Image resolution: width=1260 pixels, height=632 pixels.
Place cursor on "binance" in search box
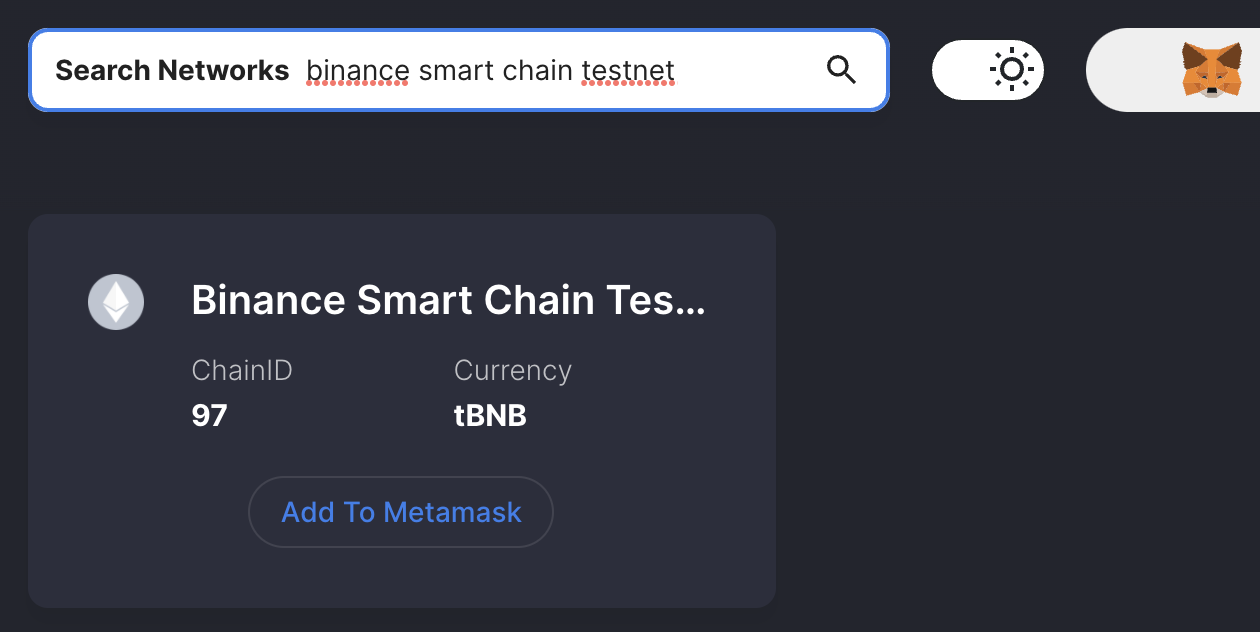[x=358, y=71]
